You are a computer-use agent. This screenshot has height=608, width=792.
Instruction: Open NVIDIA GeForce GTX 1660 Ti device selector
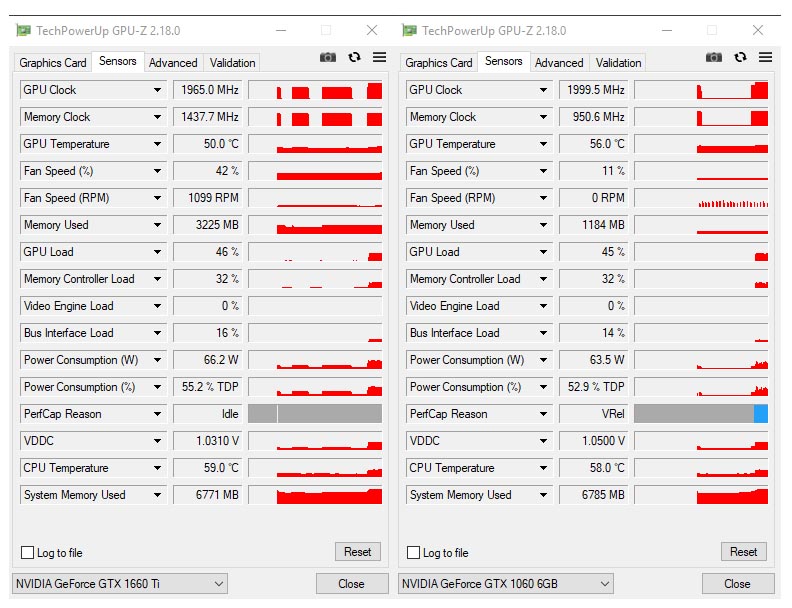(119, 584)
